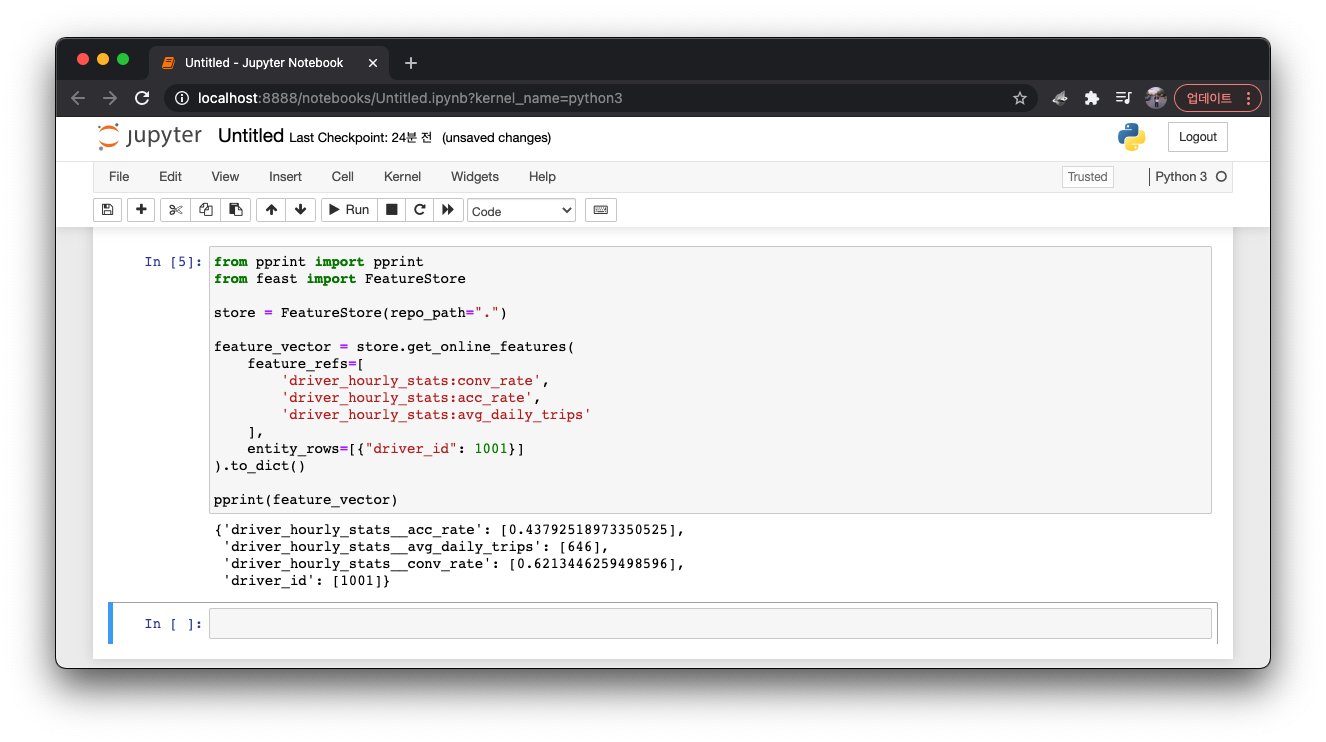
Task: Click the Python logo icon
Action: (x=1131, y=137)
